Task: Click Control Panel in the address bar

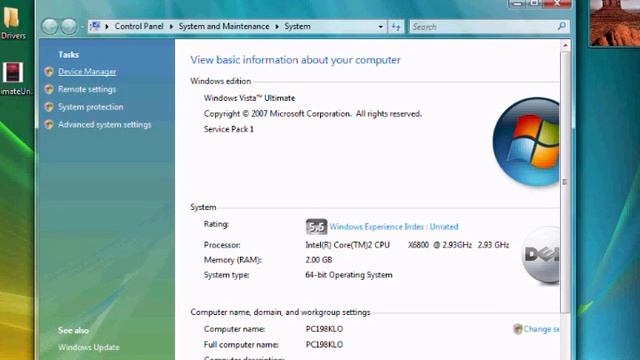Action: tap(139, 26)
